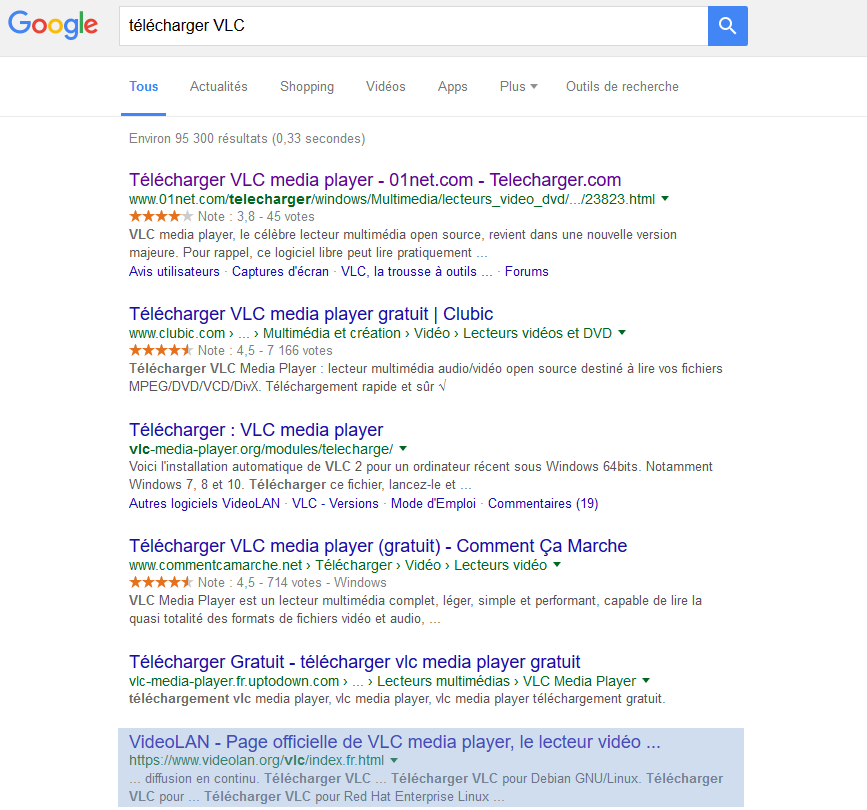Screen dimensions: 867x810
Task: Open the VideoLAN official page result
Action: (x=395, y=741)
